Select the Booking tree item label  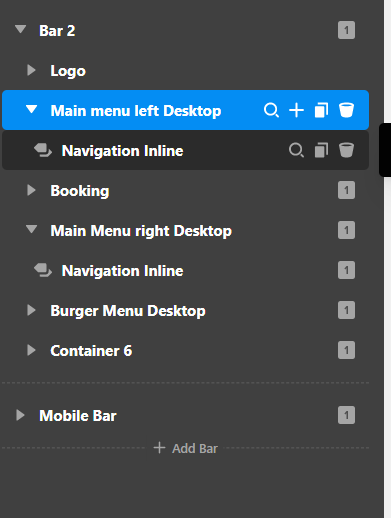pos(80,191)
